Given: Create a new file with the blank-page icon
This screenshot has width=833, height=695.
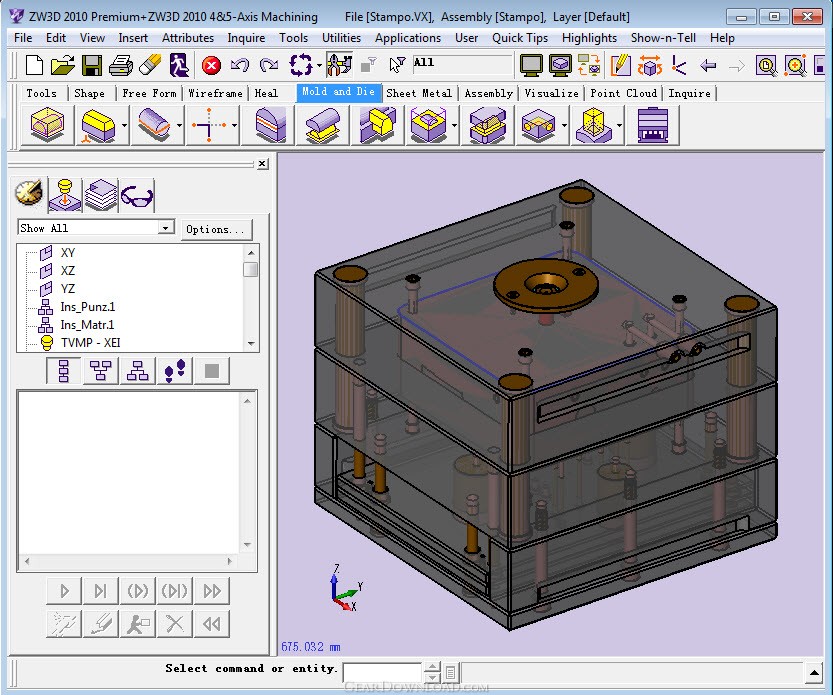Looking at the screenshot, I should coord(35,65).
